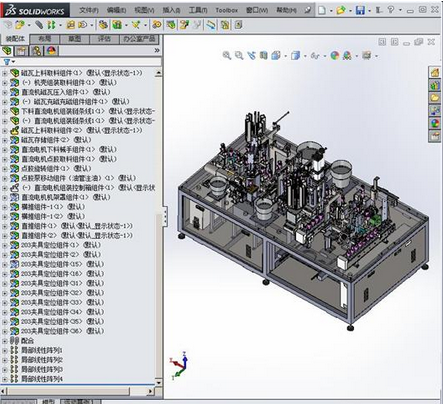The width and height of the screenshot is (444, 404).
Task: Open the filter funnel dropdown arrow
Action: point(13,62)
